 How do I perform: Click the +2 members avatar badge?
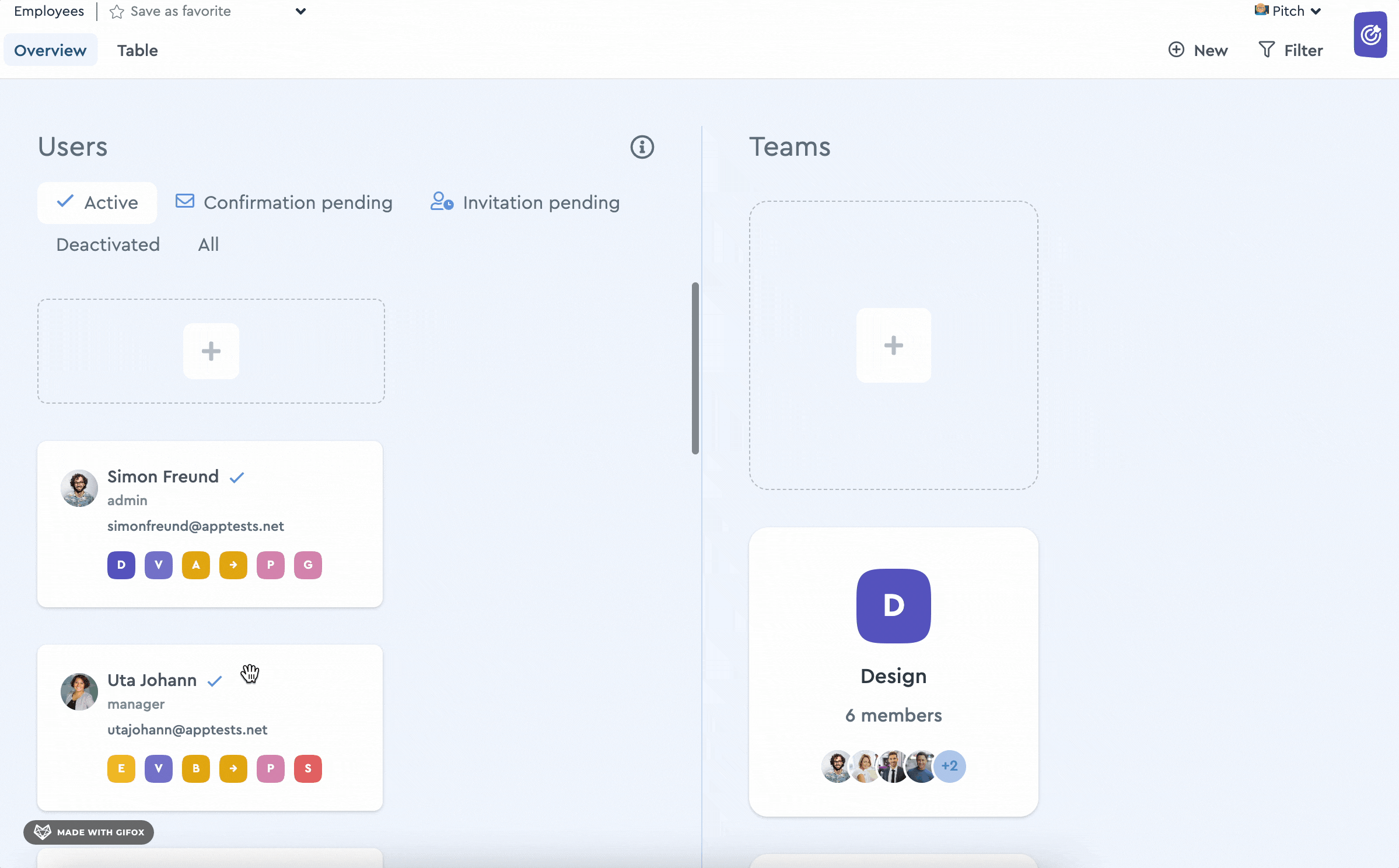[x=949, y=766]
